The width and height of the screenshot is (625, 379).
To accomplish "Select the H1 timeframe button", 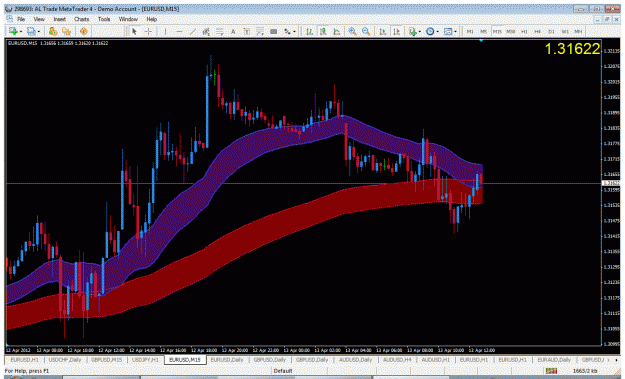I will click(x=524, y=31).
